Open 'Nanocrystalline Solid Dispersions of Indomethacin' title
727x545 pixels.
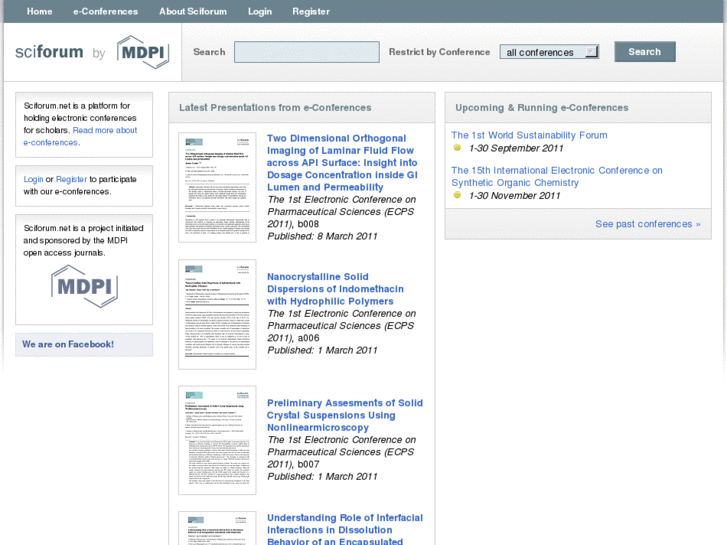coord(335,289)
